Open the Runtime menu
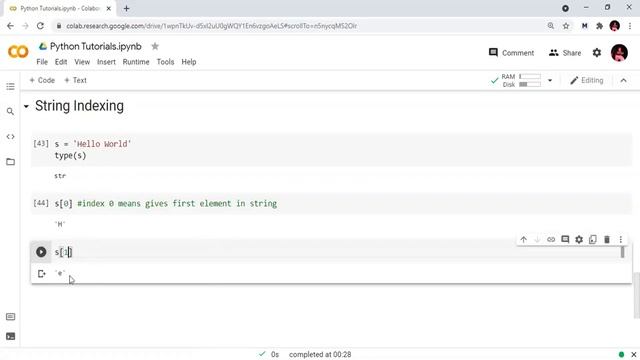 (x=136, y=62)
